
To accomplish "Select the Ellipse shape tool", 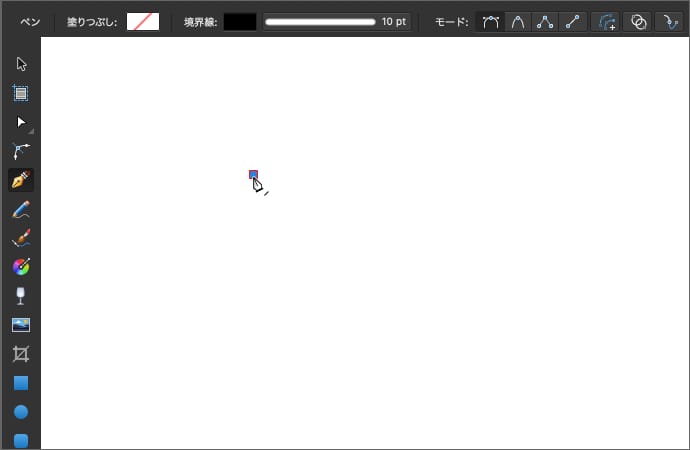I will pyautogui.click(x=21, y=412).
